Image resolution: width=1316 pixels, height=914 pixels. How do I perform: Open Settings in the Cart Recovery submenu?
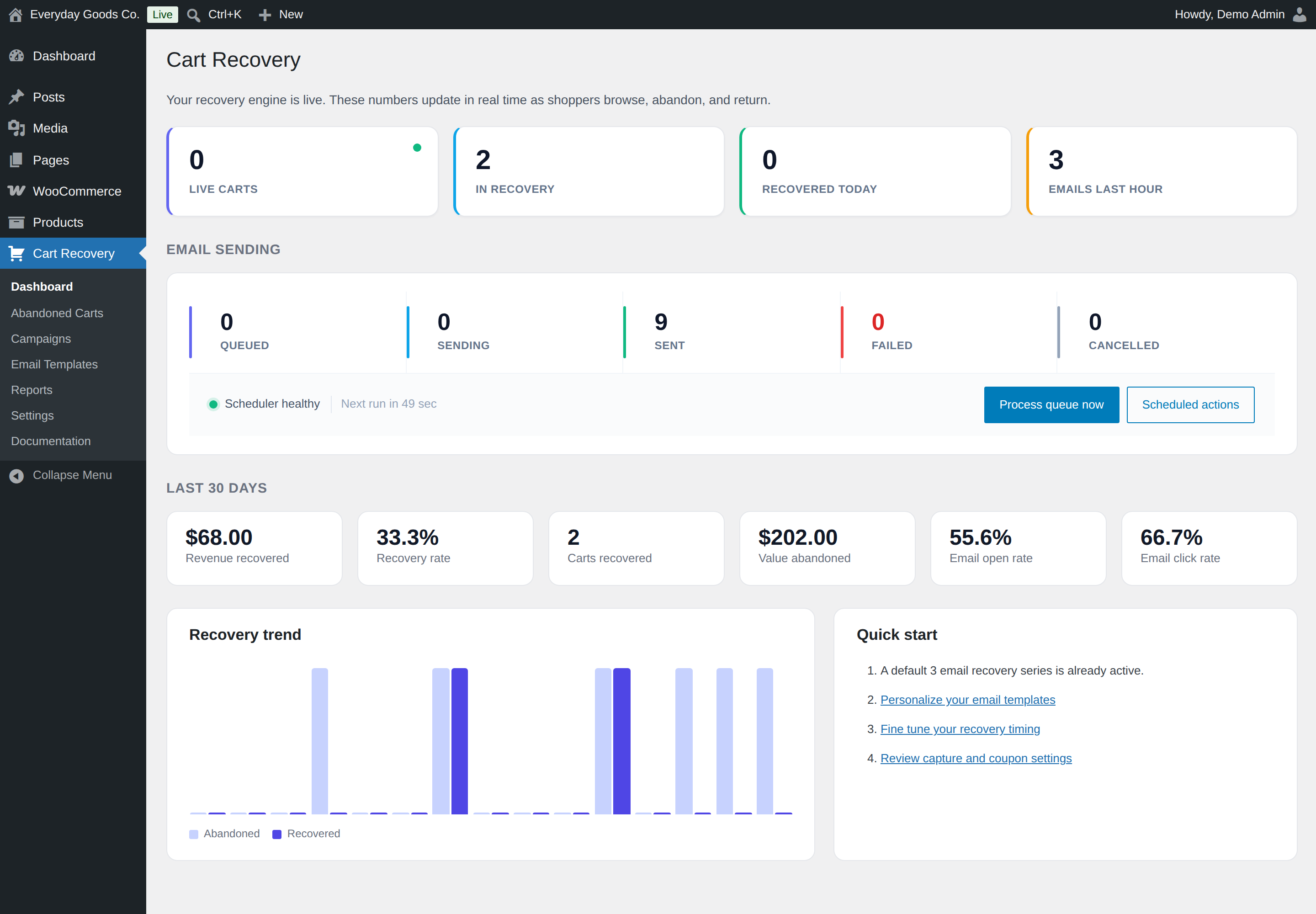tap(32, 416)
